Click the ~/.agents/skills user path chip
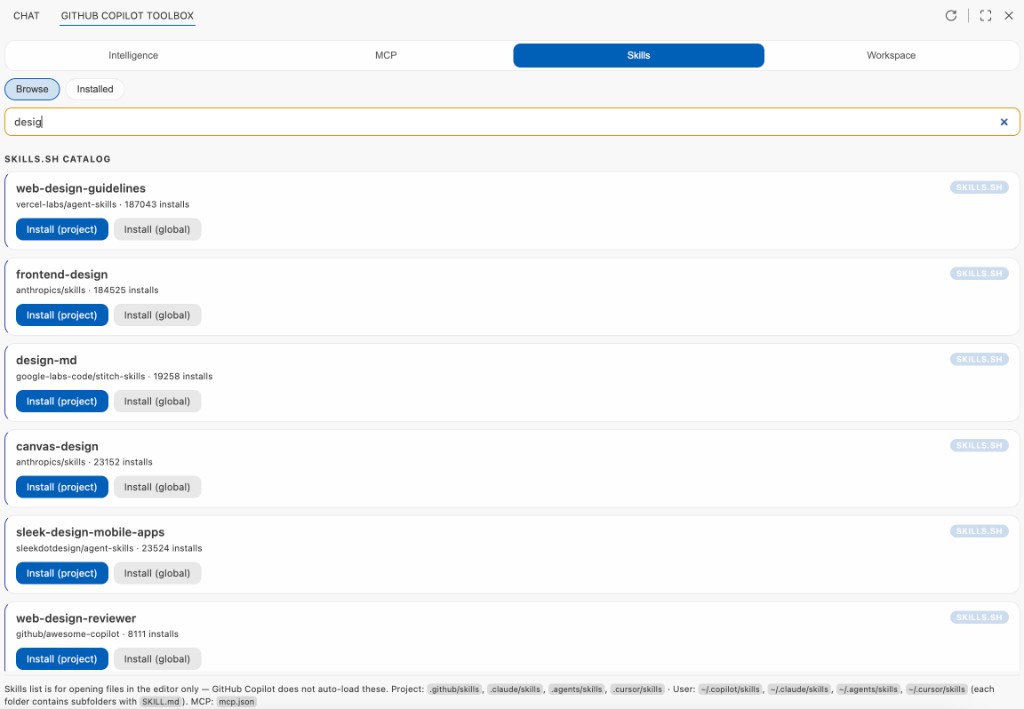 click(869, 689)
